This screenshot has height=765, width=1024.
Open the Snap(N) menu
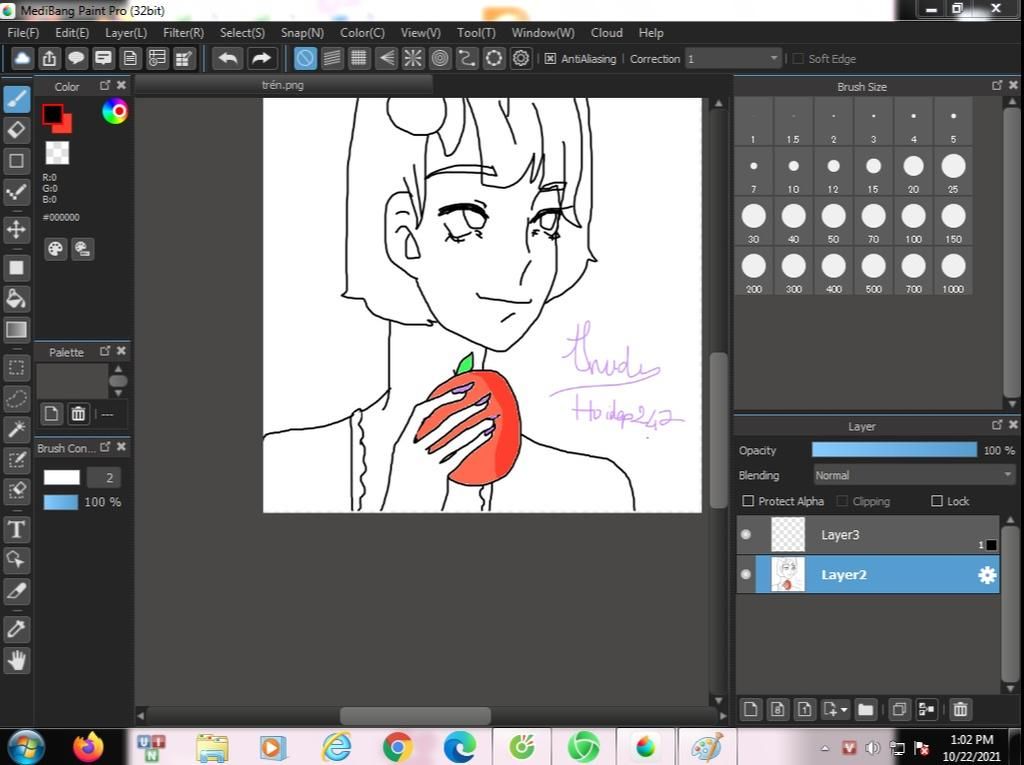(x=302, y=33)
